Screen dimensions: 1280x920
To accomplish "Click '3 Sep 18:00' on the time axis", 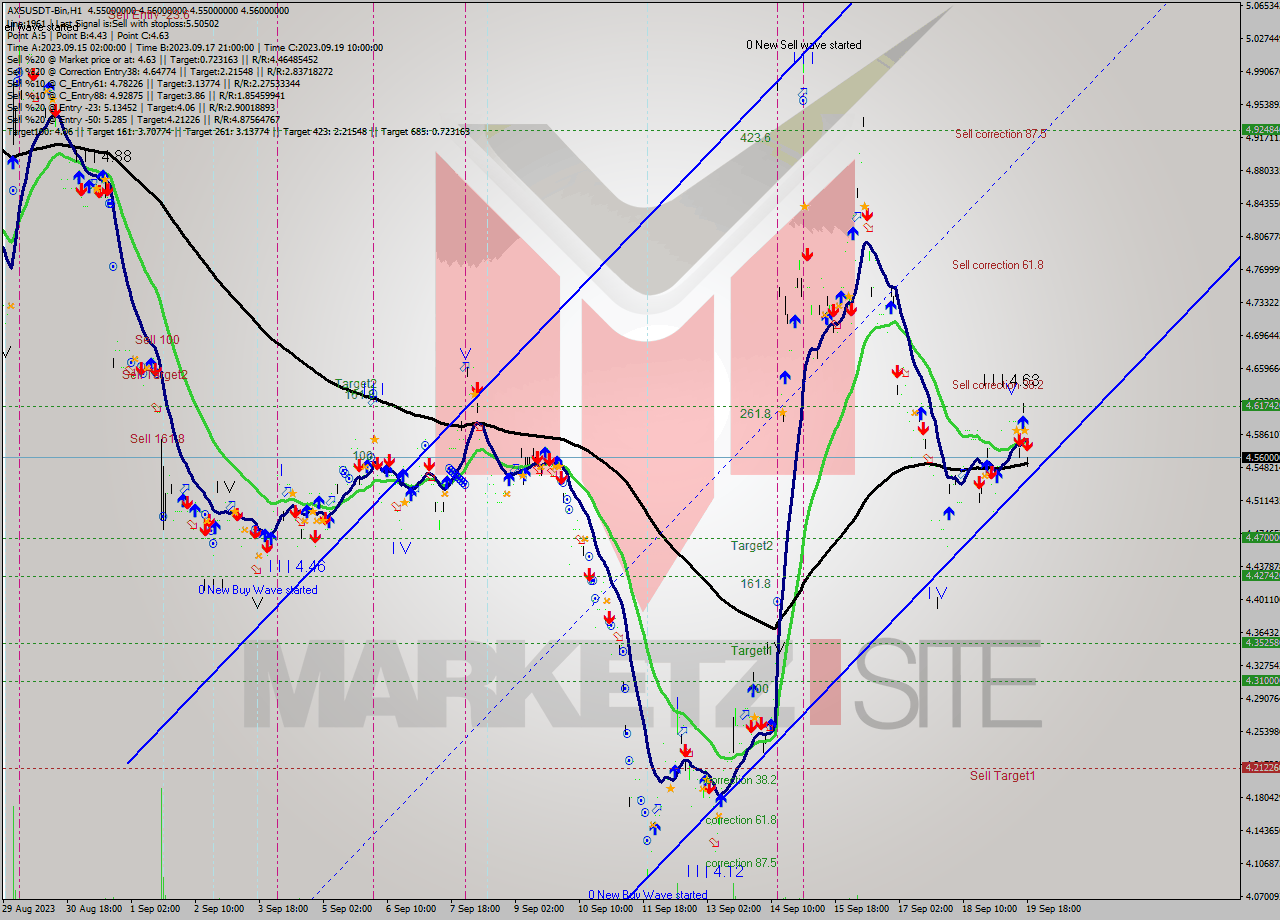I will (283, 909).
